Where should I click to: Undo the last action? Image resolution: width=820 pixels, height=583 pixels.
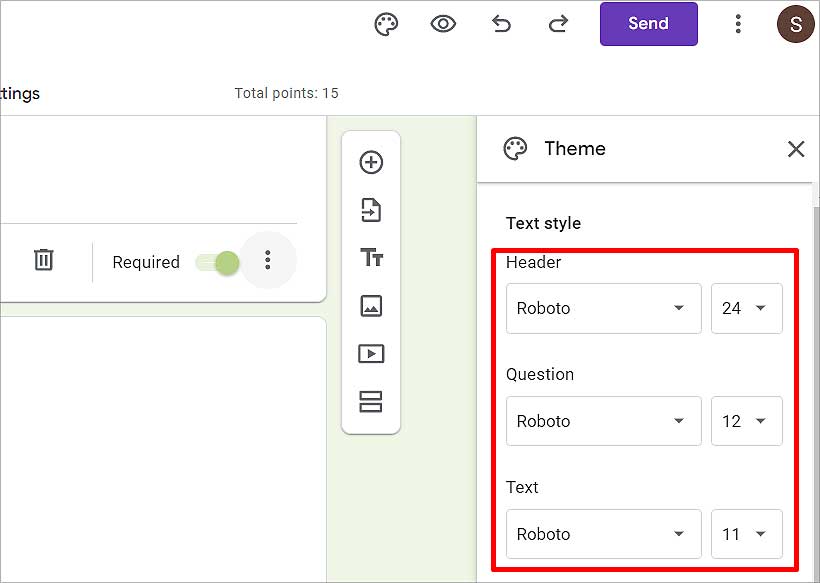pyautogui.click(x=501, y=24)
